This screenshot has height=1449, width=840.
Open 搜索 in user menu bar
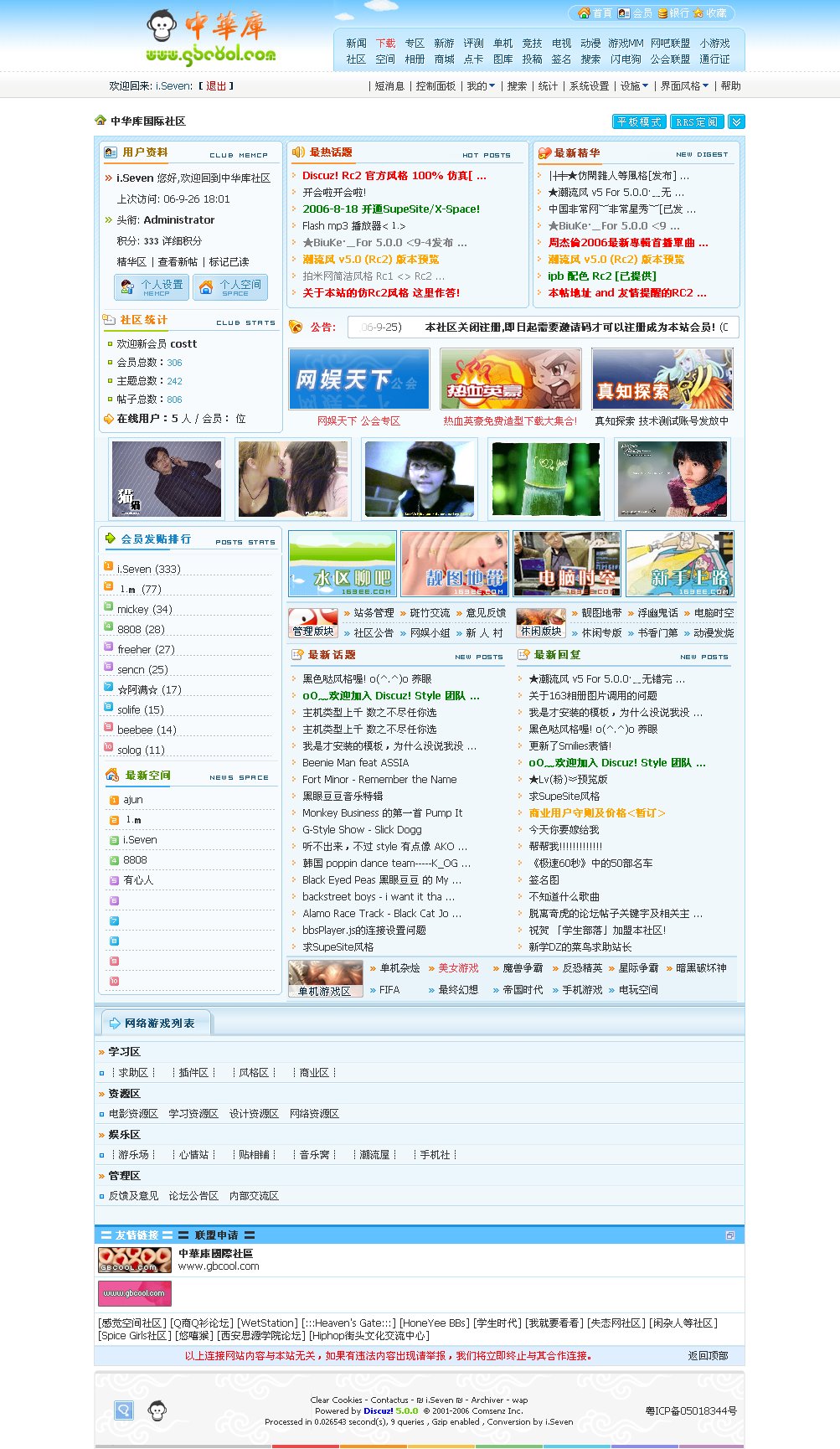click(517, 85)
